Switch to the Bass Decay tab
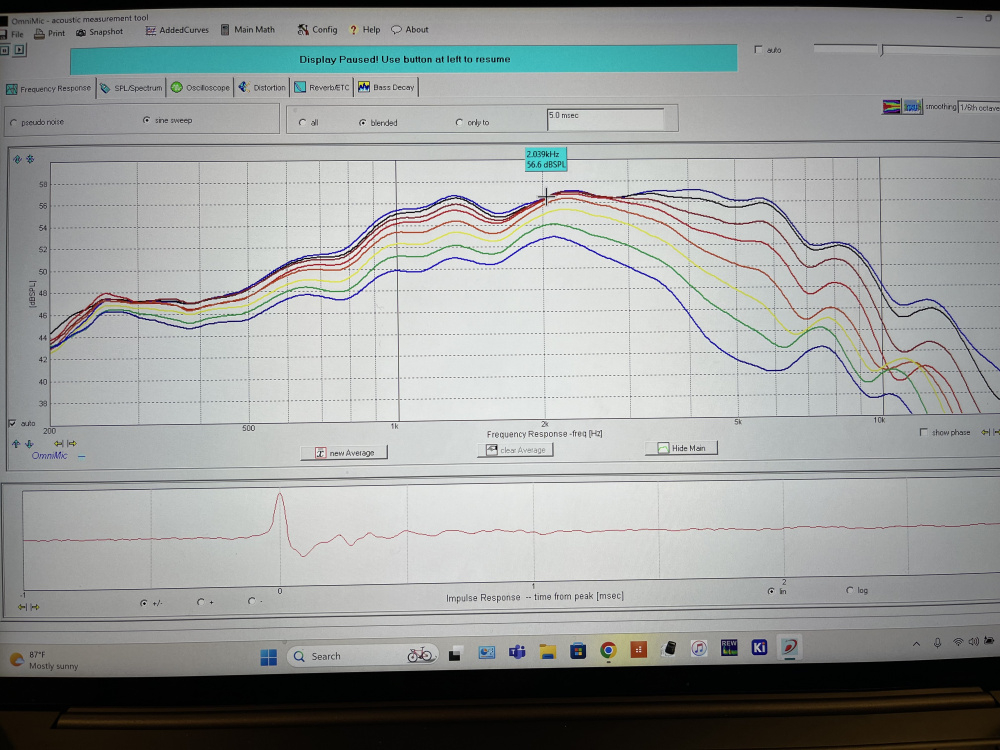Screen dimensions: 1000x750 [x=386, y=88]
